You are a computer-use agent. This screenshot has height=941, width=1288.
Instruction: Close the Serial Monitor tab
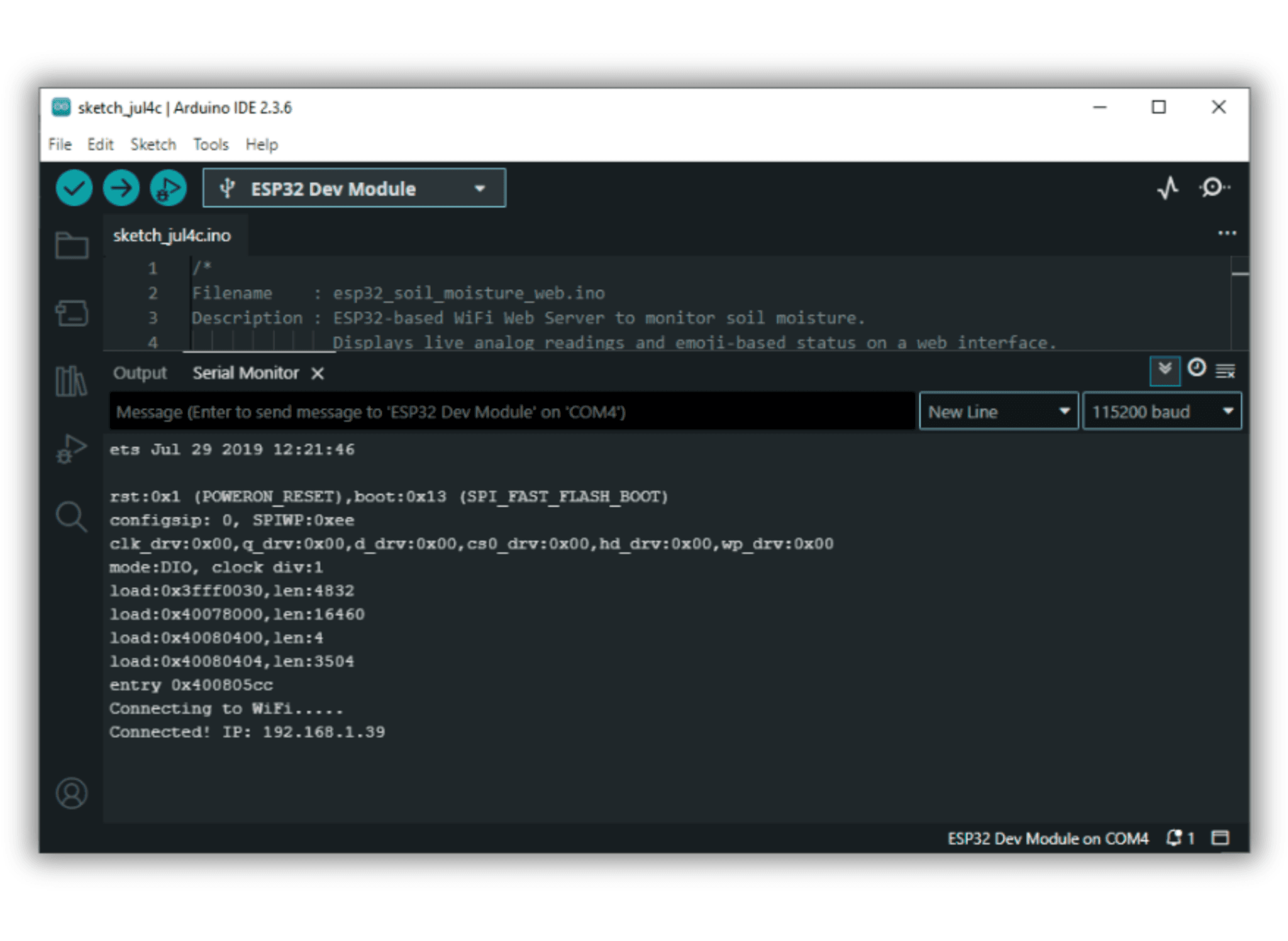click(x=317, y=373)
